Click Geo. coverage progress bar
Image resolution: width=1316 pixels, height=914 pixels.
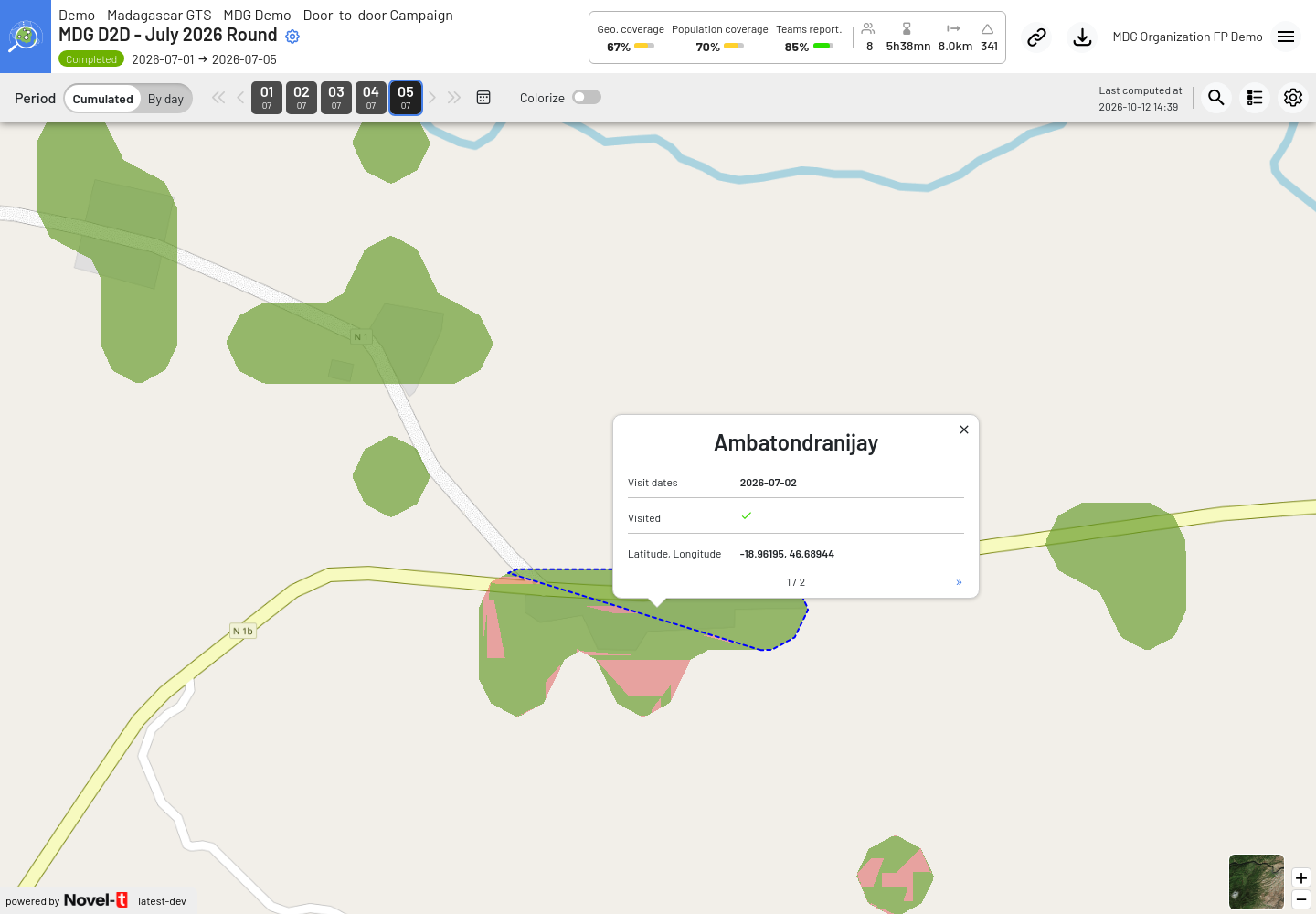point(644,46)
